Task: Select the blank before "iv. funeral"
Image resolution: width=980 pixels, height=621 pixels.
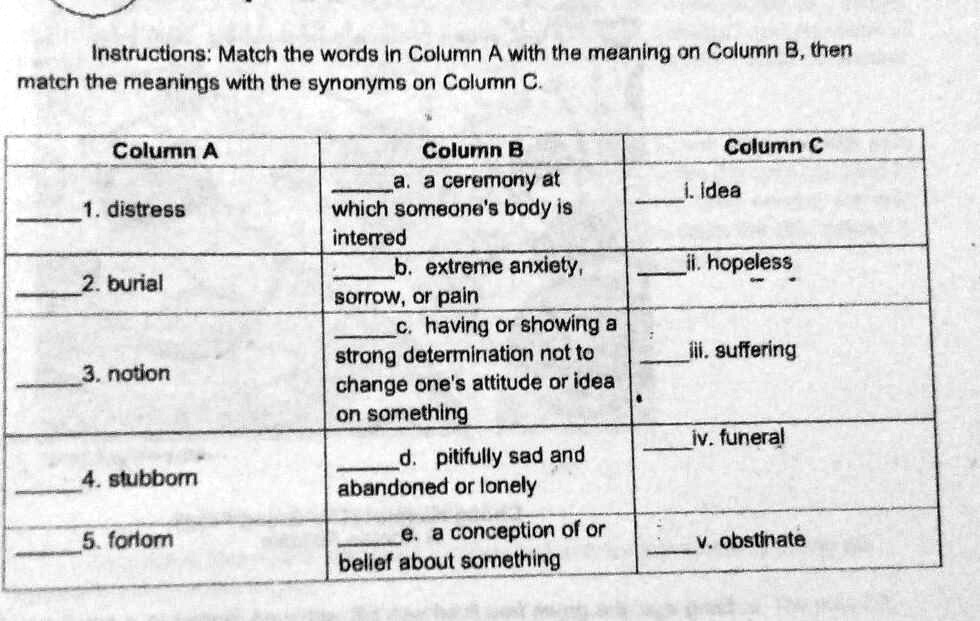Action: point(667,446)
